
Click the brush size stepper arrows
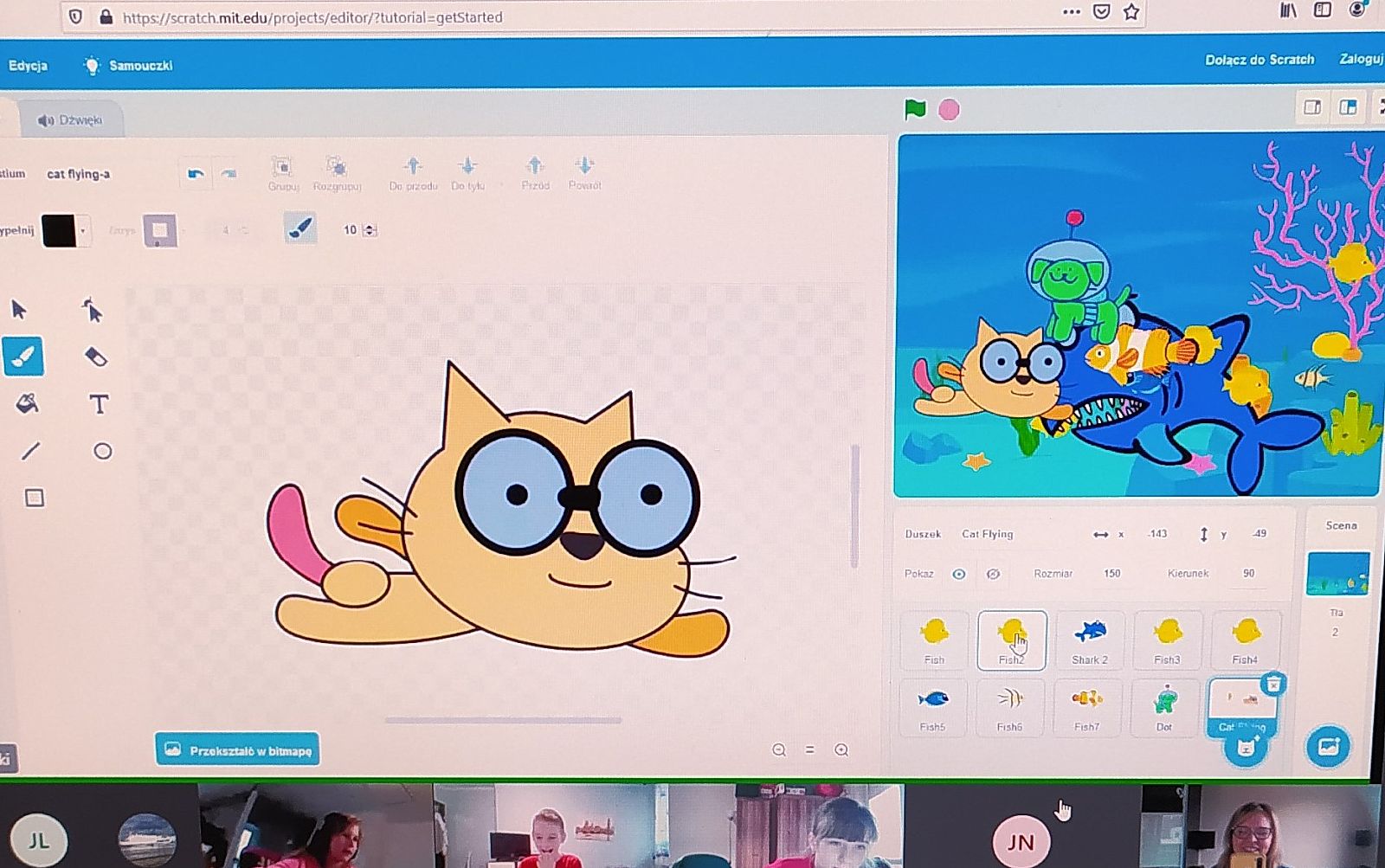click(x=370, y=230)
